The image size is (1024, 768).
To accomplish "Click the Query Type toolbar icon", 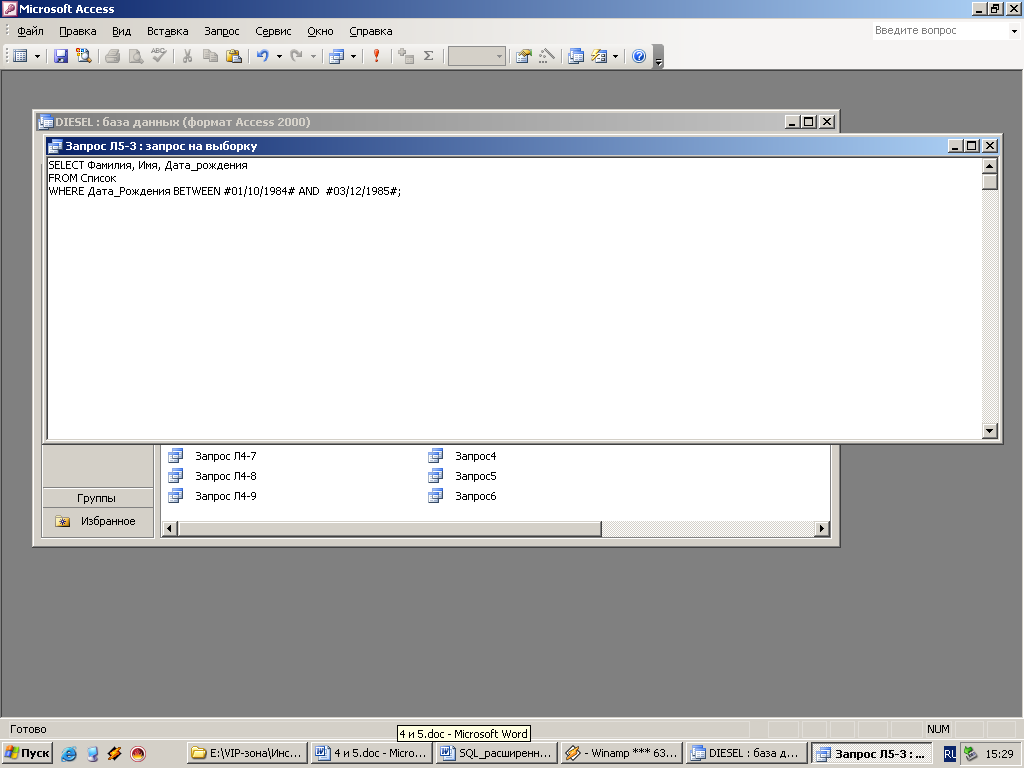I will [x=336, y=56].
